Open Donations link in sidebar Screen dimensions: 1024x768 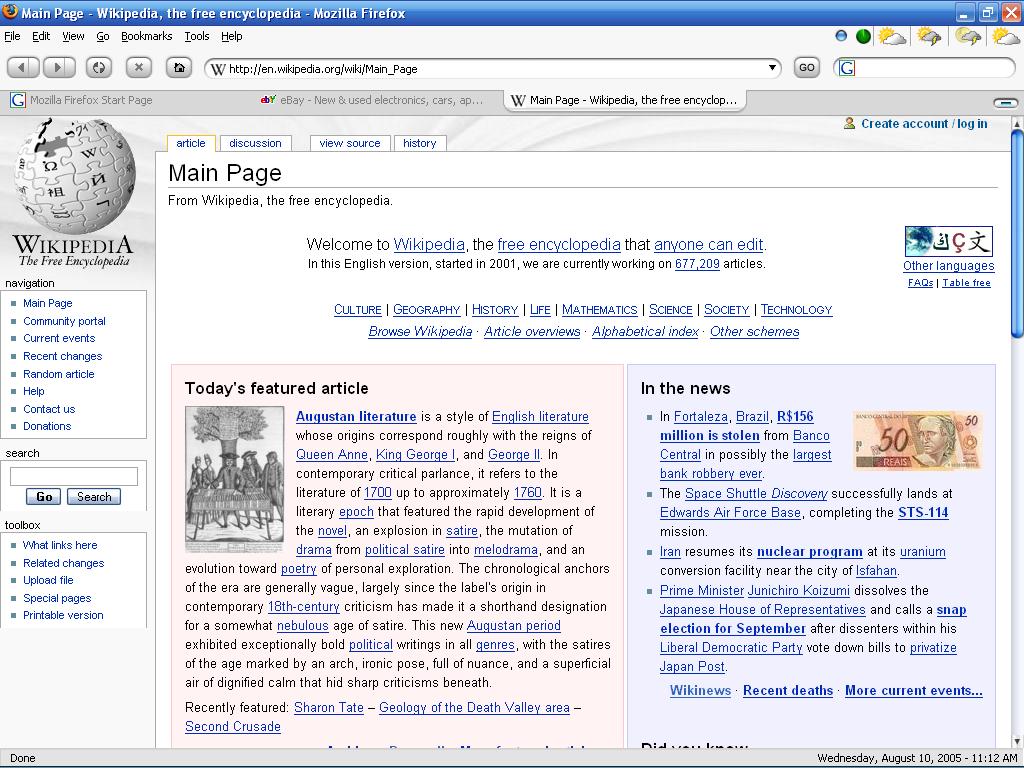47,426
